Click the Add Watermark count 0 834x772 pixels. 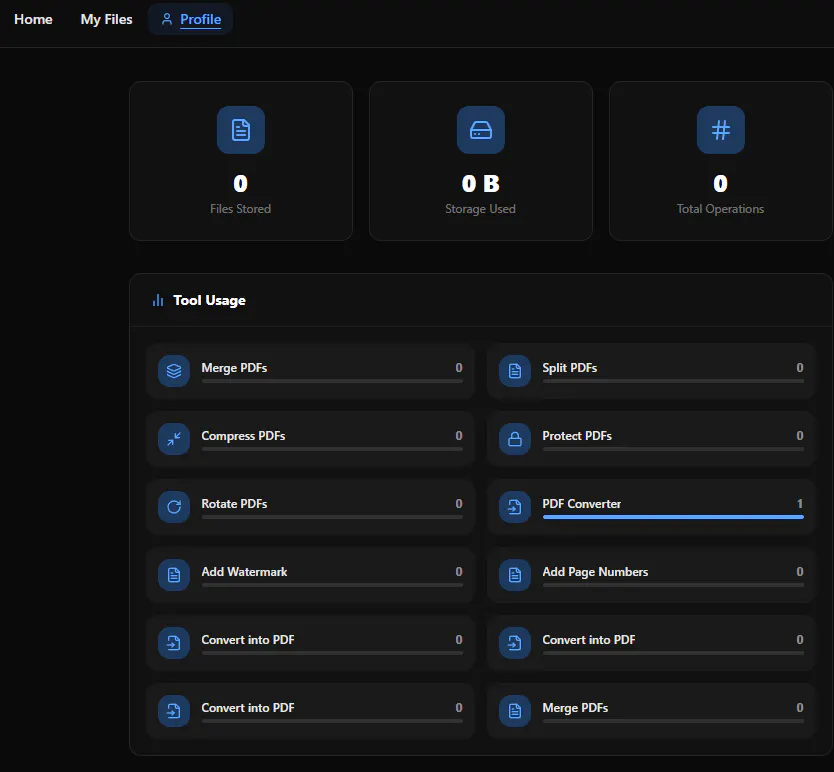pyautogui.click(x=458, y=572)
